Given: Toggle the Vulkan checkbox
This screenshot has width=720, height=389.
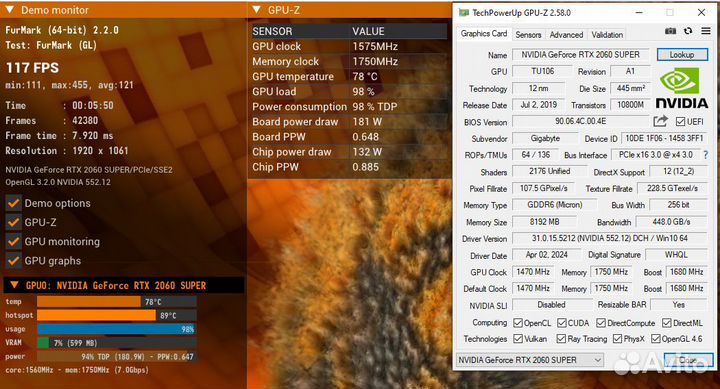Looking at the screenshot, I should [518, 339].
